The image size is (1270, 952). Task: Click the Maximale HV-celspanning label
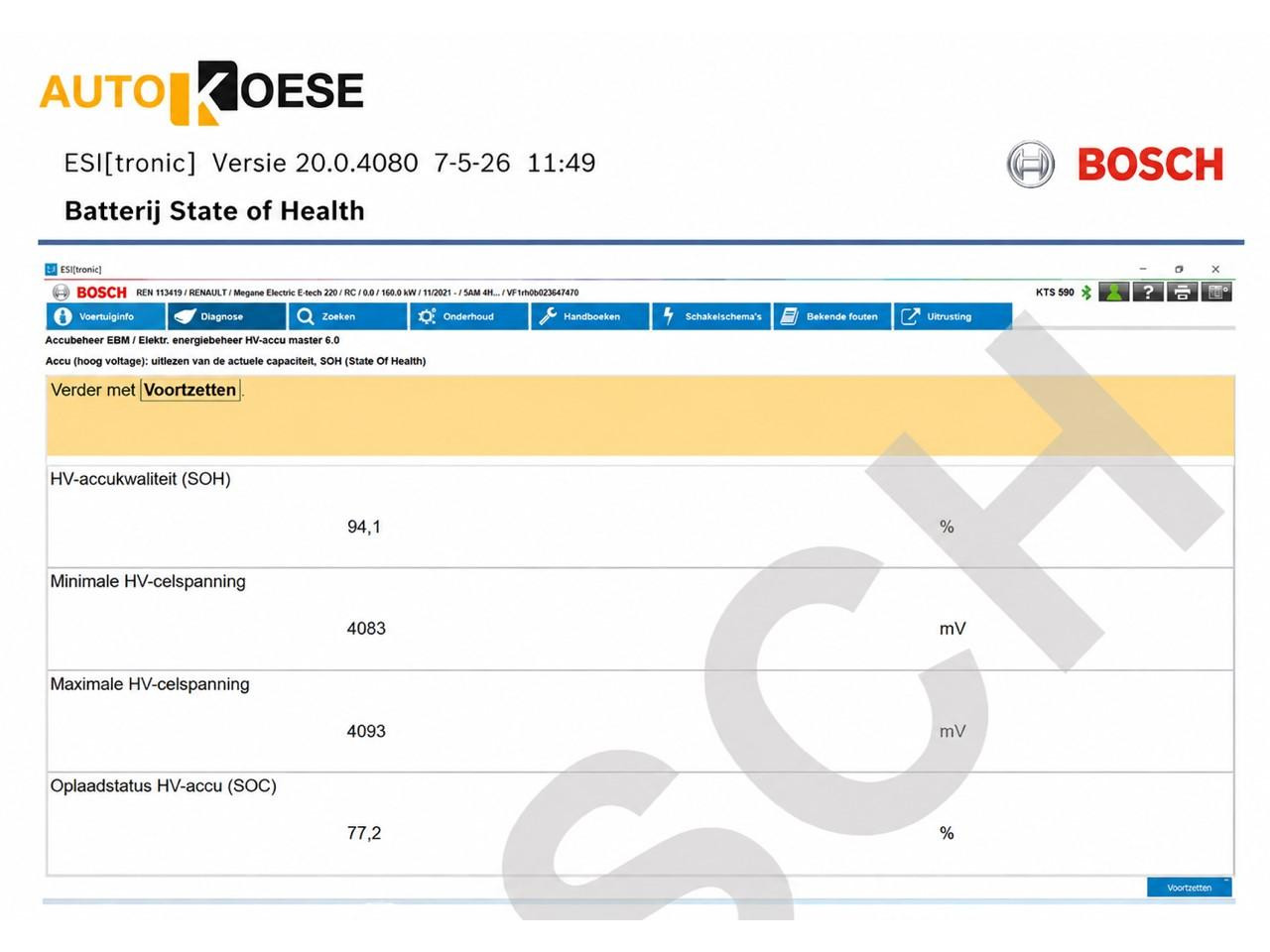click(x=150, y=684)
